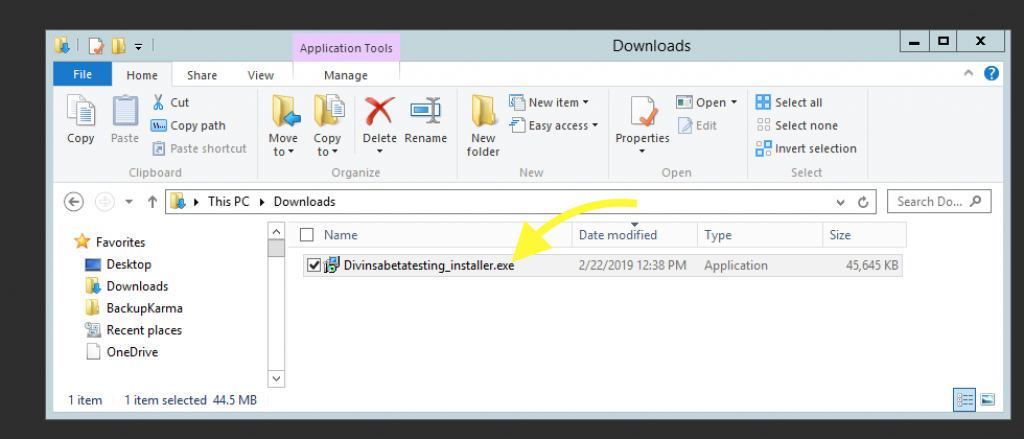
Task: Click Select none
Action: pyautogui.click(x=797, y=125)
